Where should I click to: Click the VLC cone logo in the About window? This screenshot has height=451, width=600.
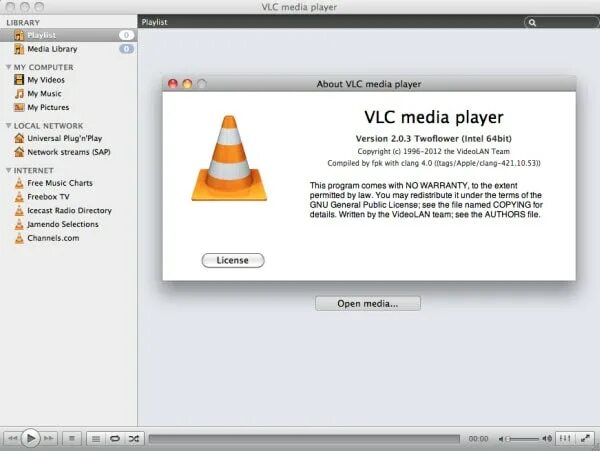pos(229,158)
